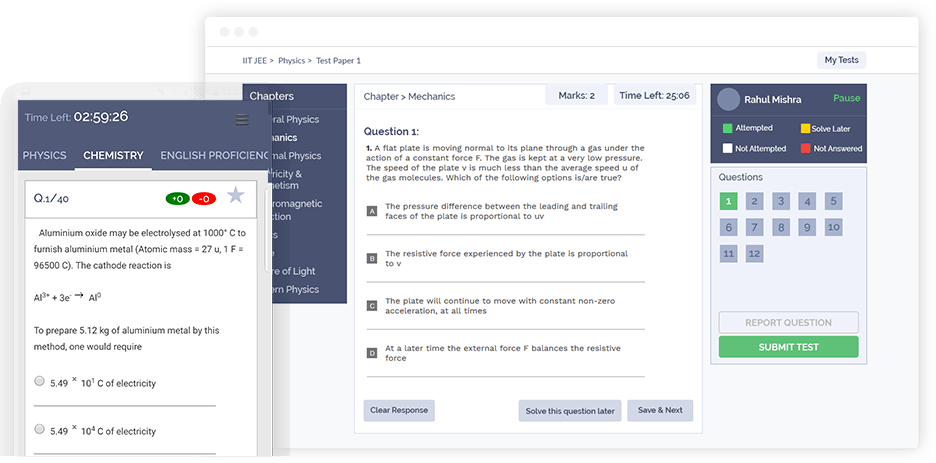This screenshot has height=463, width=936.
Task: Select option A letter box
Action: coord(372,211)
